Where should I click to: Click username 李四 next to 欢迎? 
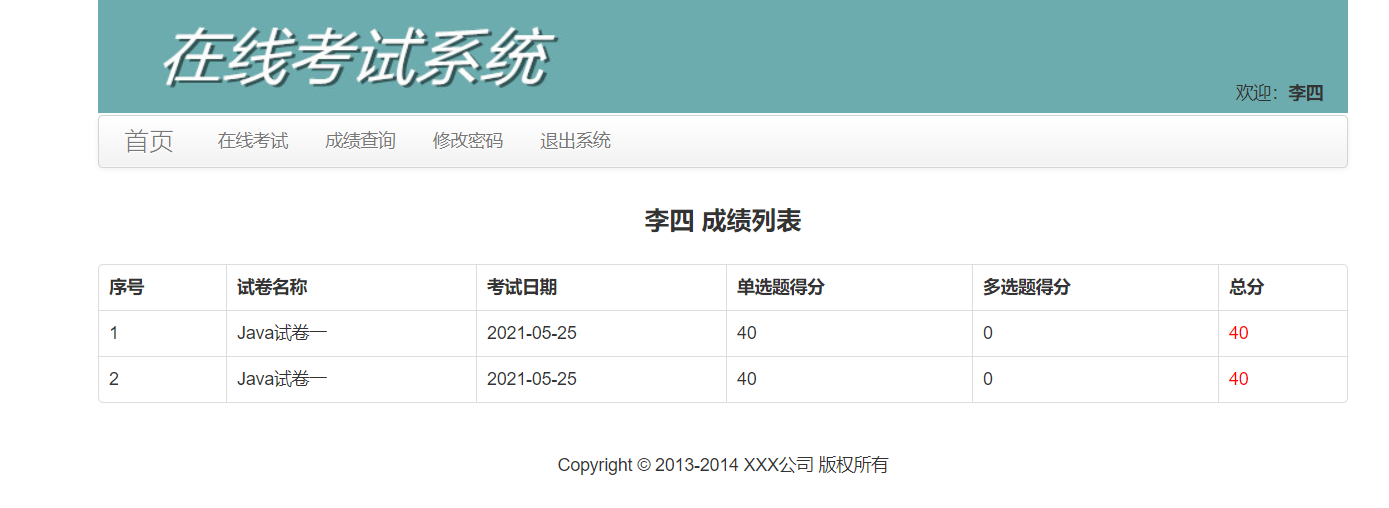[x=1305, y=93]
